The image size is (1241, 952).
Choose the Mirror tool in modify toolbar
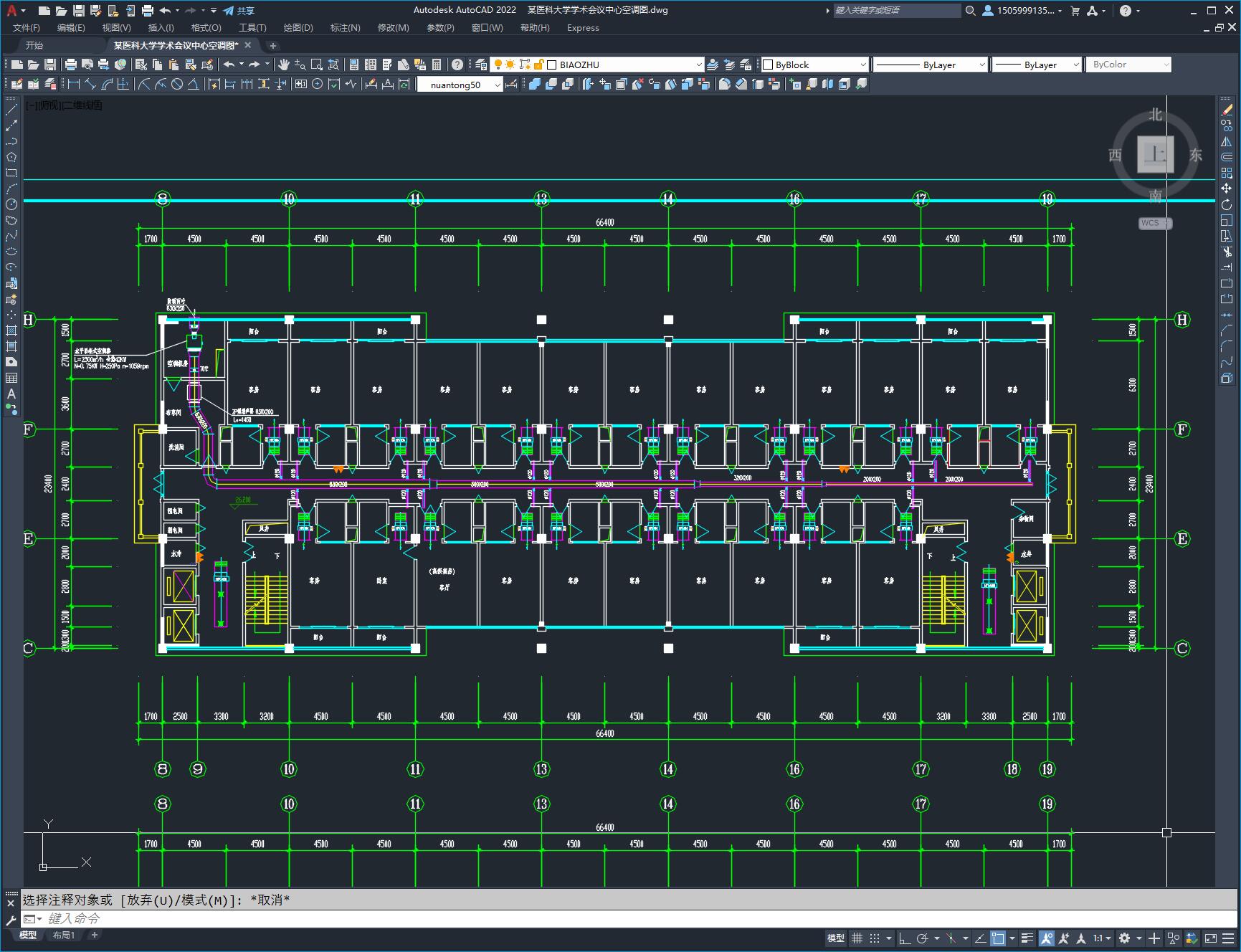point(1227,141)
